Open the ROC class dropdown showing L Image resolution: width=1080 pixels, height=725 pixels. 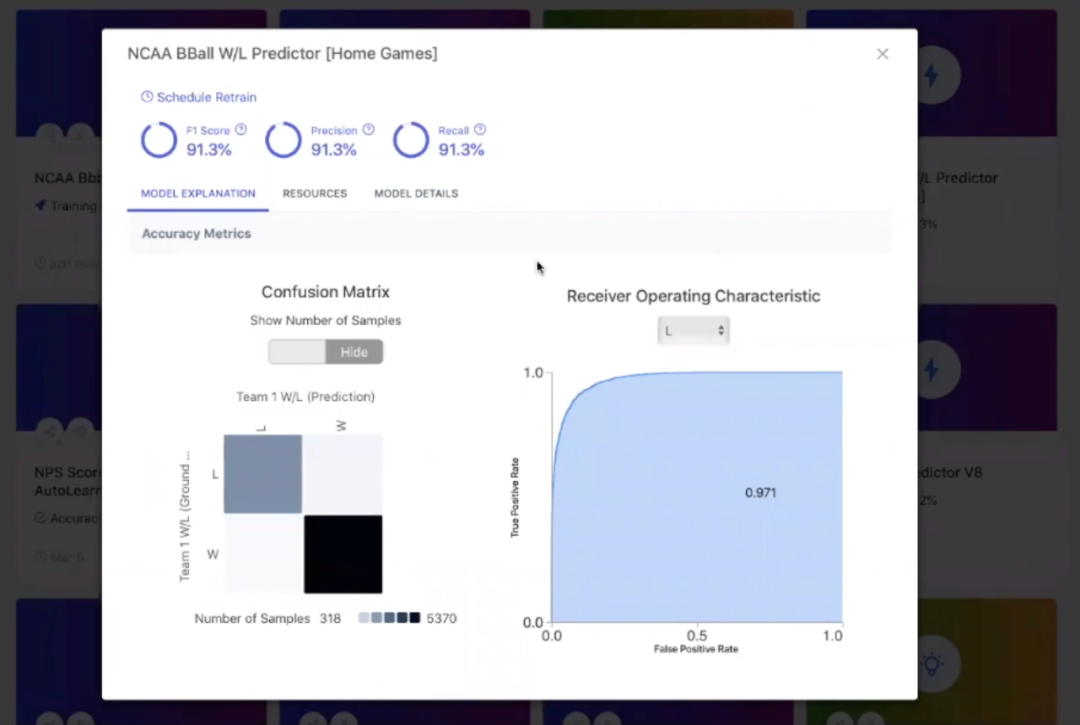point(693,331)
